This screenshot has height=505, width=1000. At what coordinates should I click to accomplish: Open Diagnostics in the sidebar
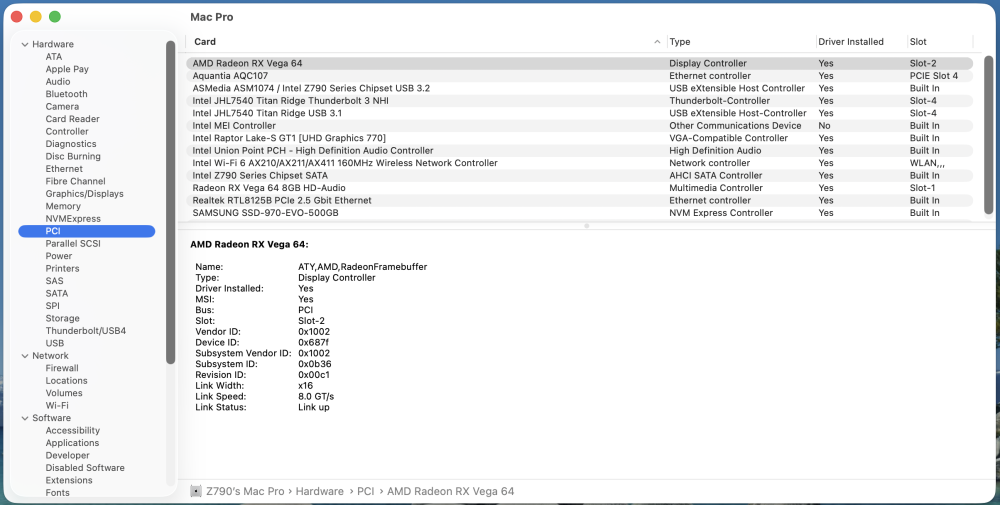71,144
